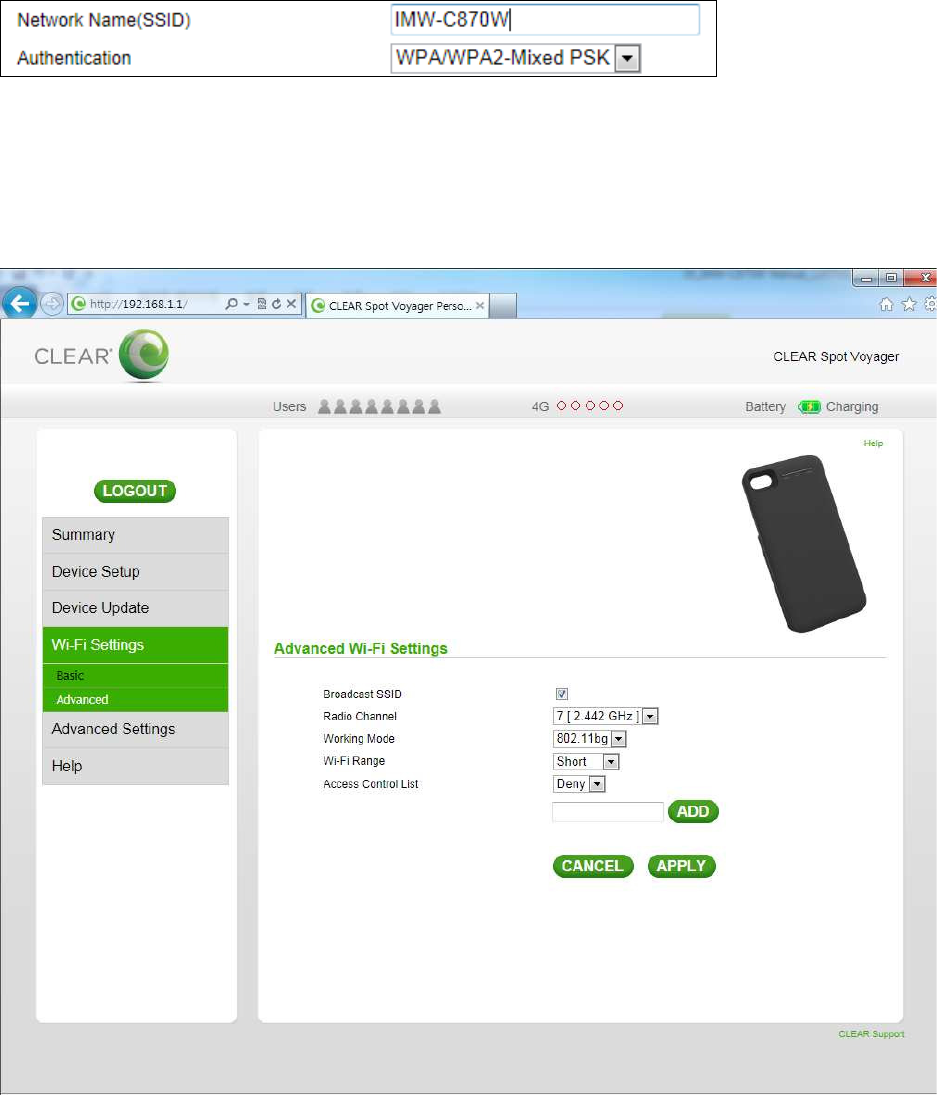
Task: Select the Basic Wi-Fi submenu
Action: click(x=135, y=675)
